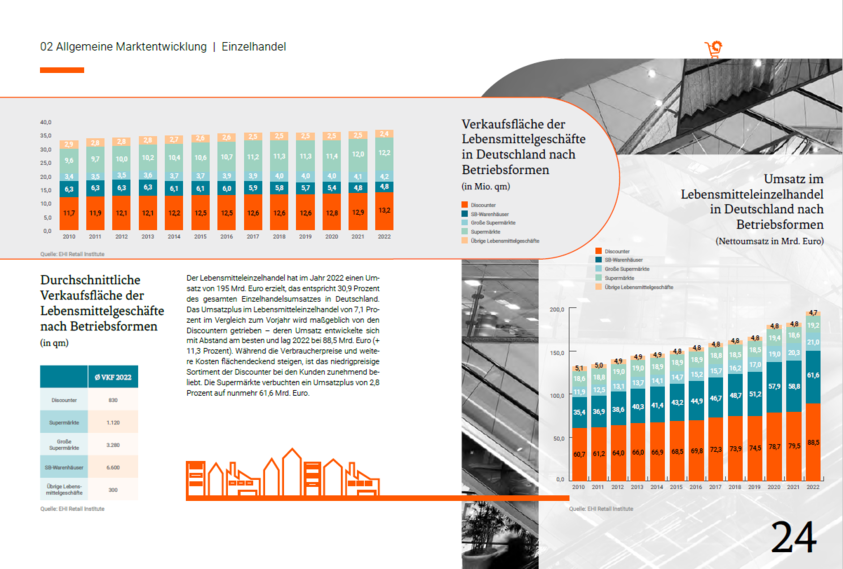Click bar label '13,2' in 2022 Verkaufsfläche bar
Viewport: 843px width, 569px height.
384,210
